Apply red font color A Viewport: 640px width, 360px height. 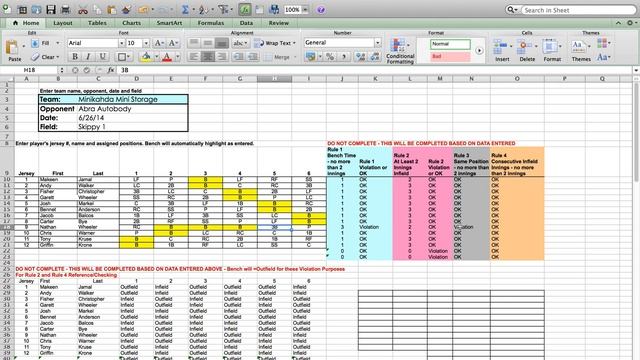[x=167, y=57]
